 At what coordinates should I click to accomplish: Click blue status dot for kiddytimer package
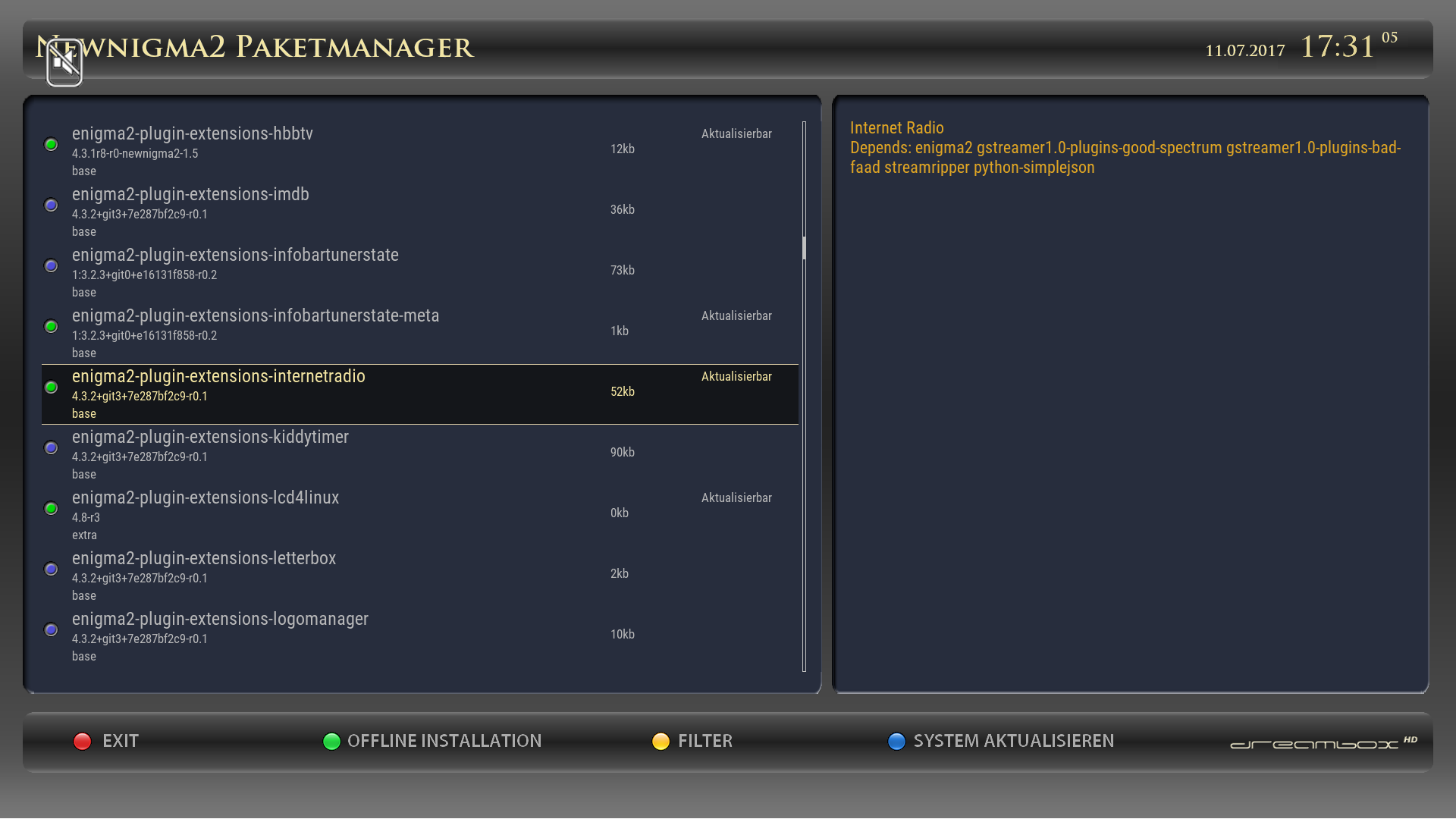[x=51, y=447]
